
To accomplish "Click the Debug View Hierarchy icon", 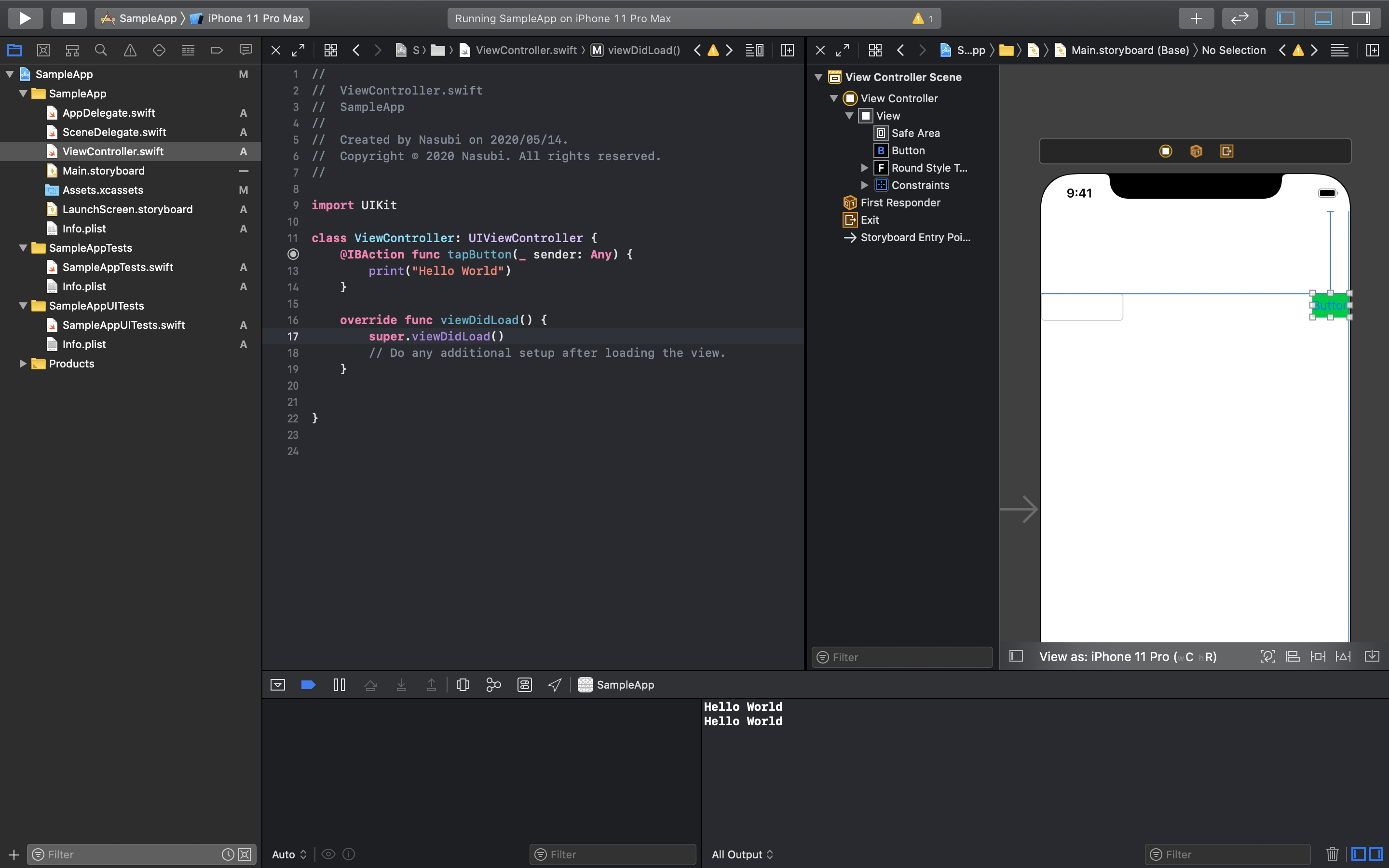I will pyautogui.click(x=463, y=685).
